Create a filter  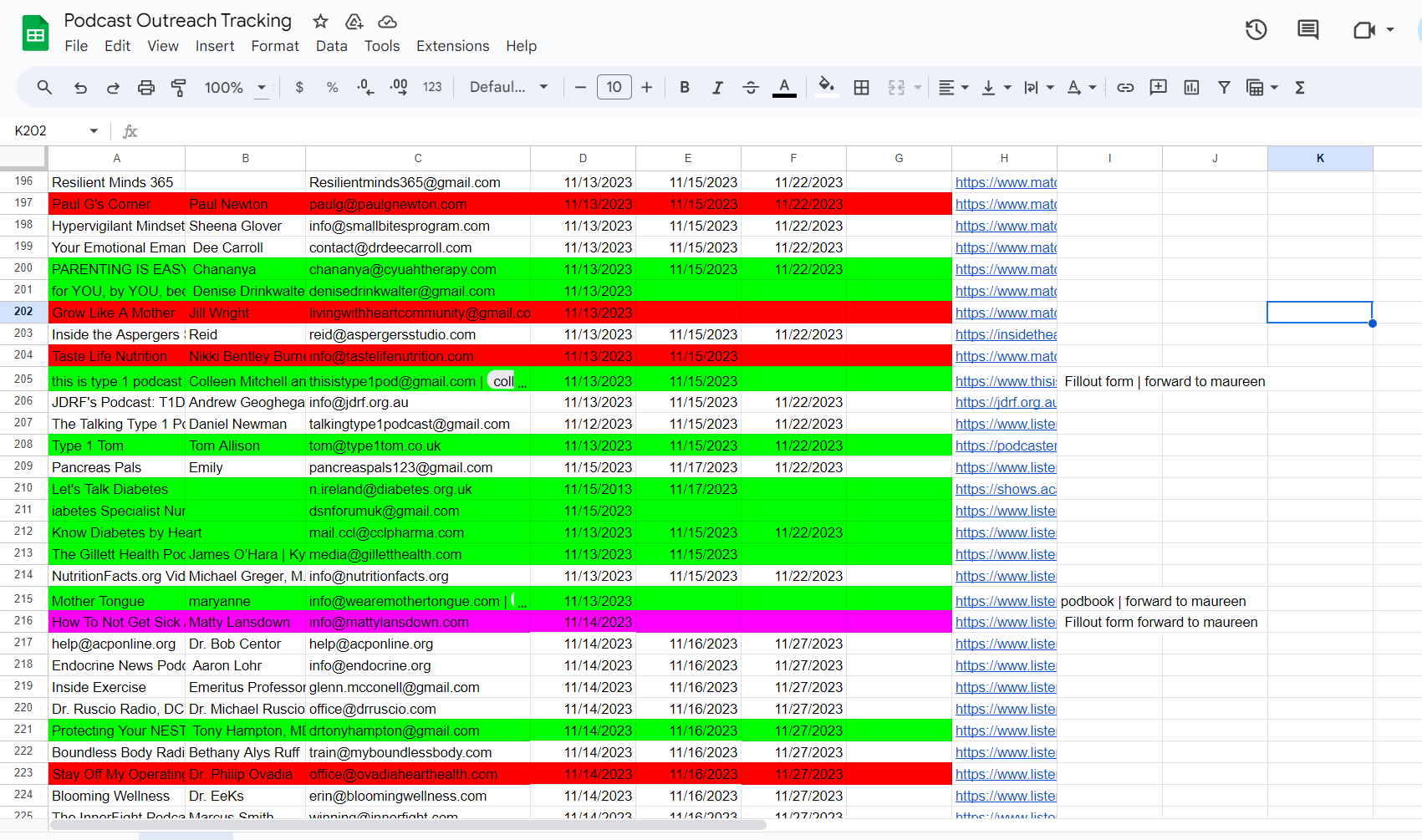pos(1224,87)
